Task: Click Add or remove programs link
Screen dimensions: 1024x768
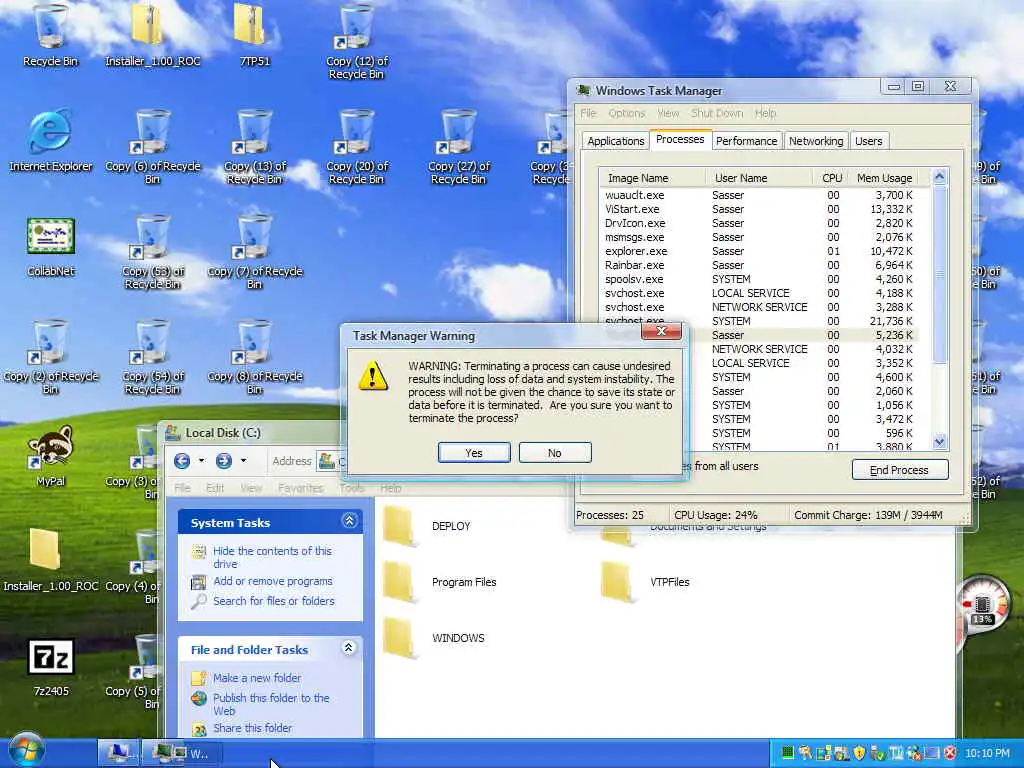Action: [272, 581]
